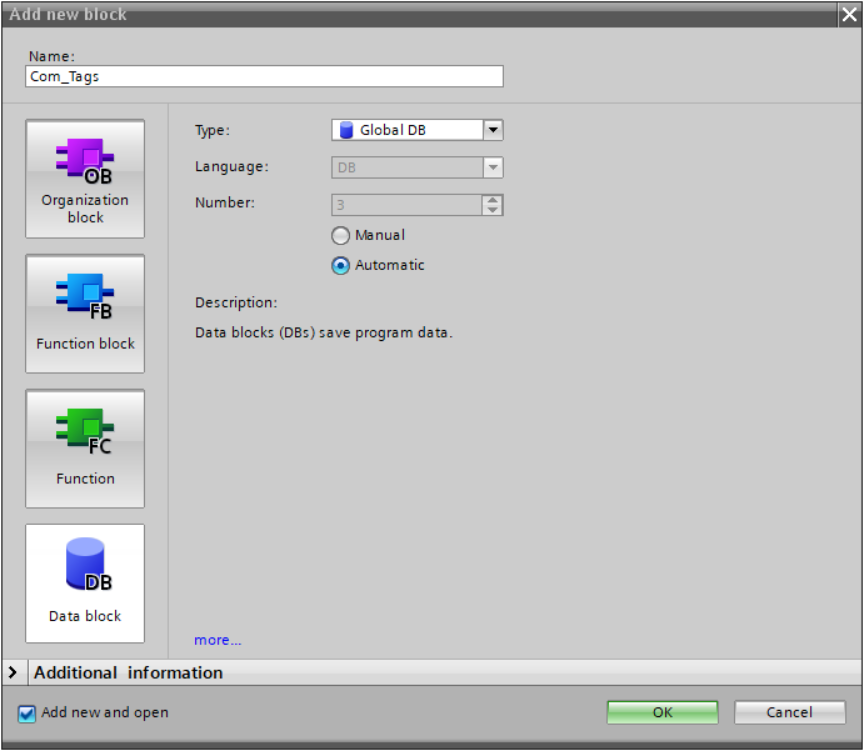Click the OK button
Image resolution: width=864 pixels, height=751 pixels.
[x=662, y=713]
